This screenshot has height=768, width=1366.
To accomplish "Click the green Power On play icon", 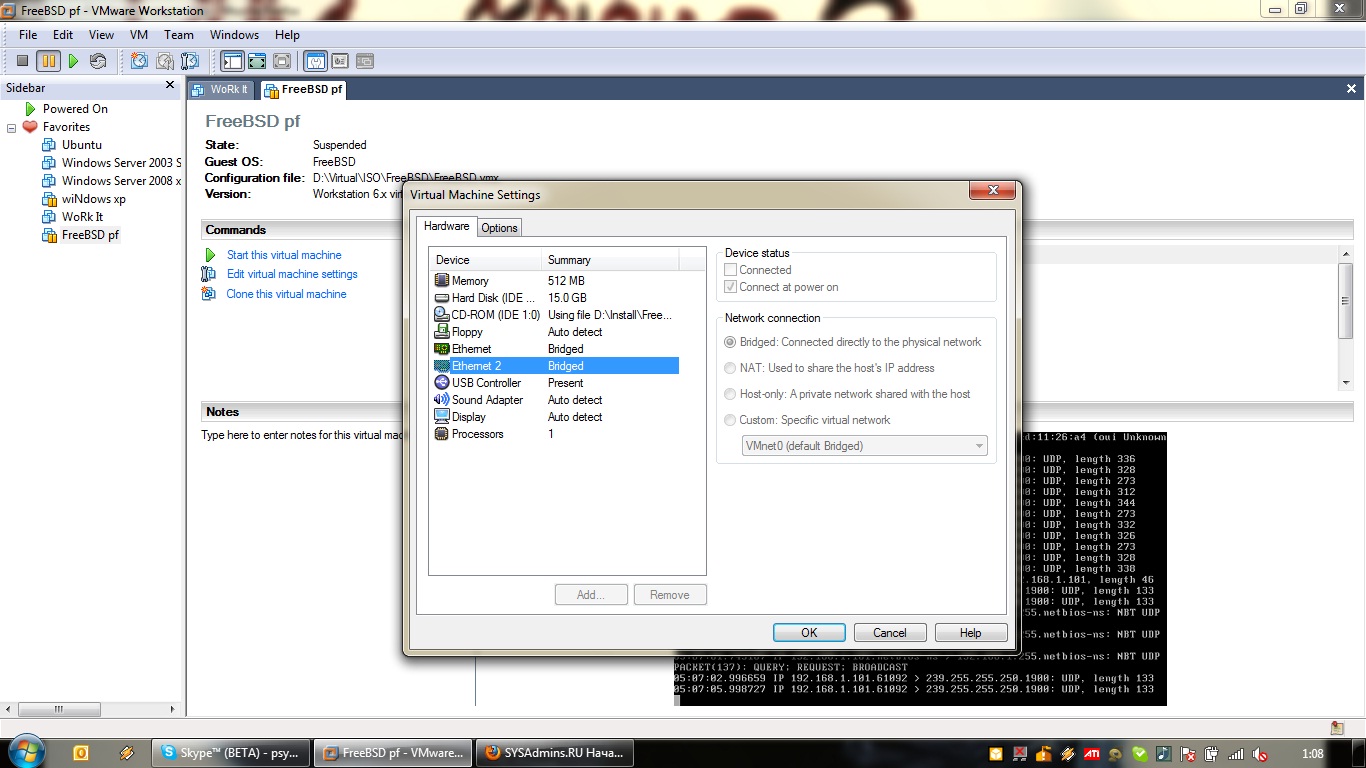I will tap(73, 61).
